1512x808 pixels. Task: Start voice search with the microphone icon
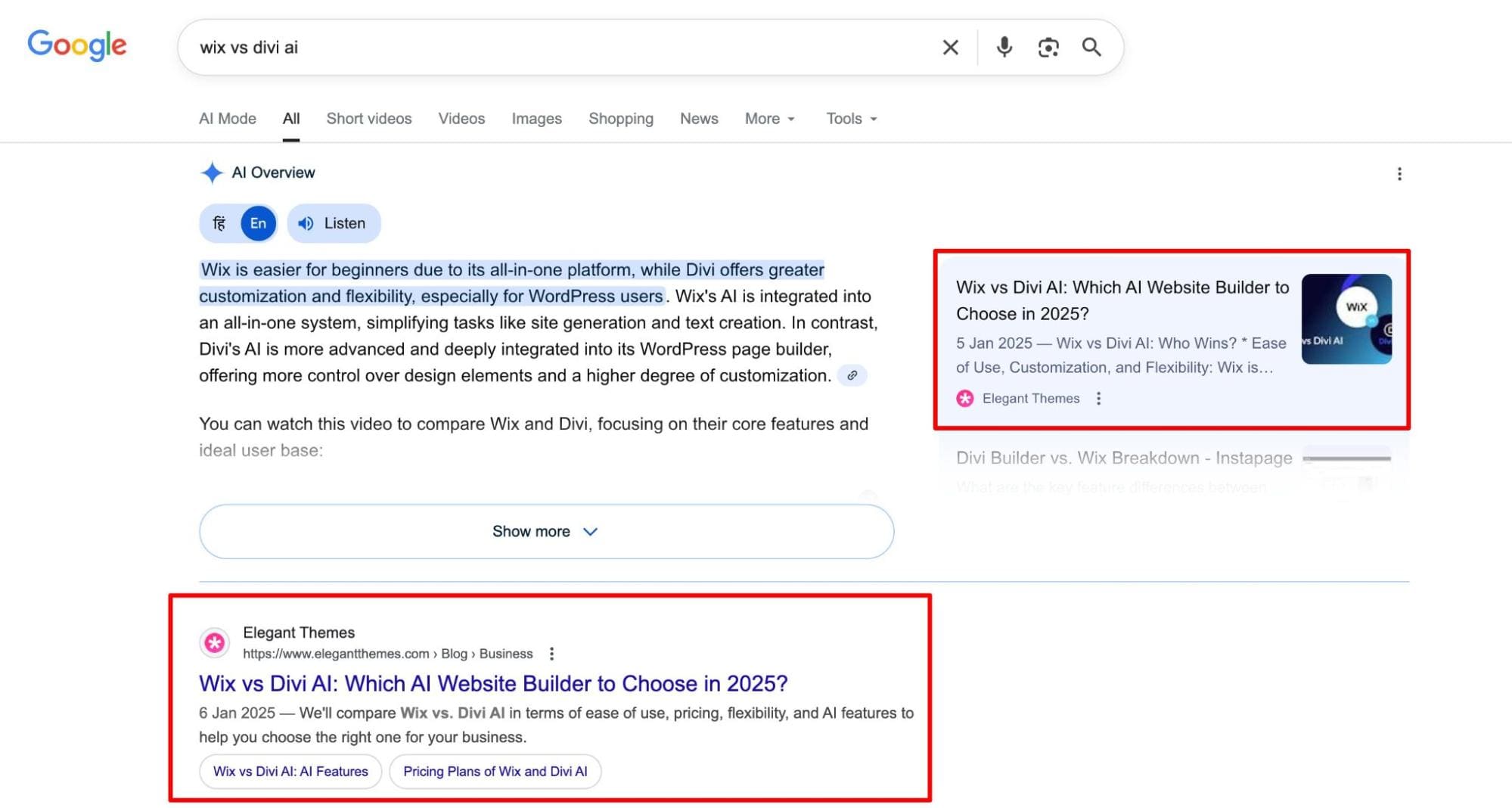(1004, 48)
